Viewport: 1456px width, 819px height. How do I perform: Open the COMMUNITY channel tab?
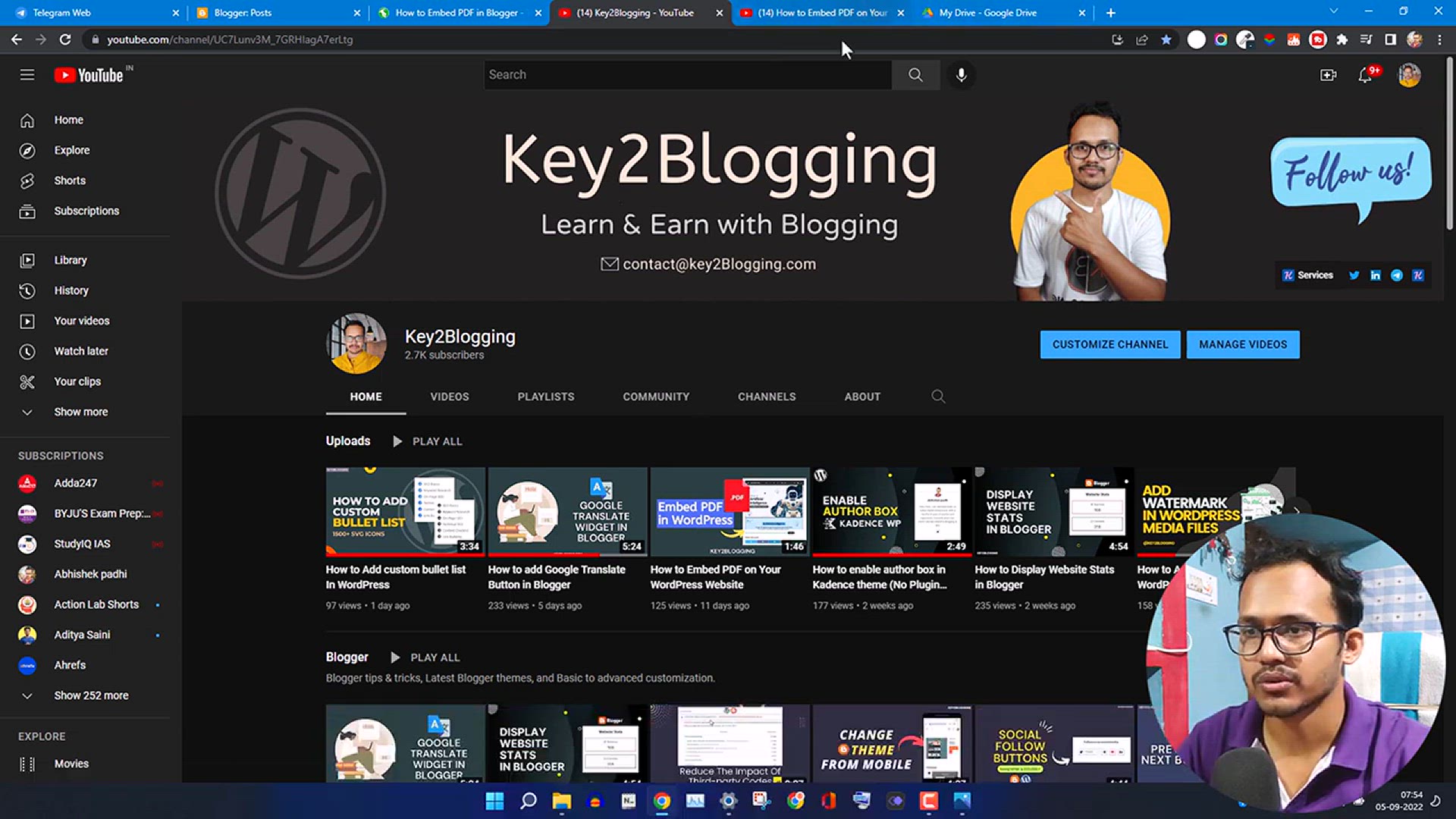[656, 396]
